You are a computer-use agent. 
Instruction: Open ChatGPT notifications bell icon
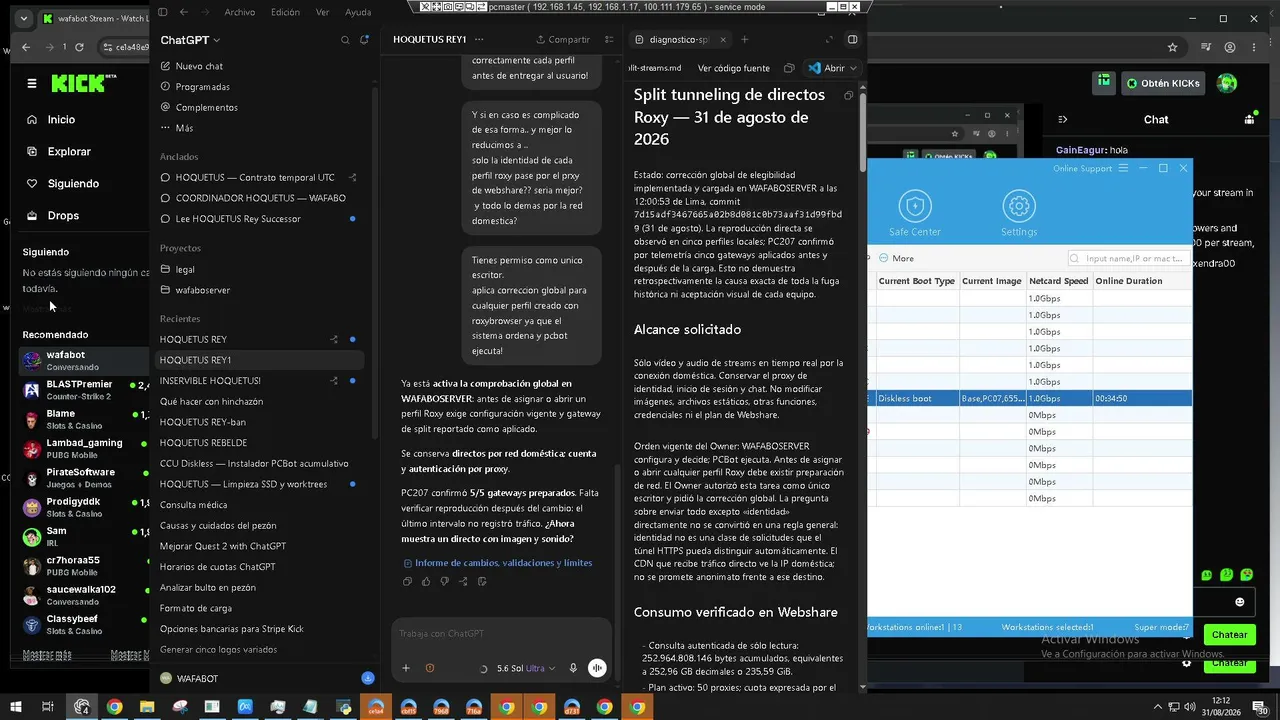click(x=365, y=40)
